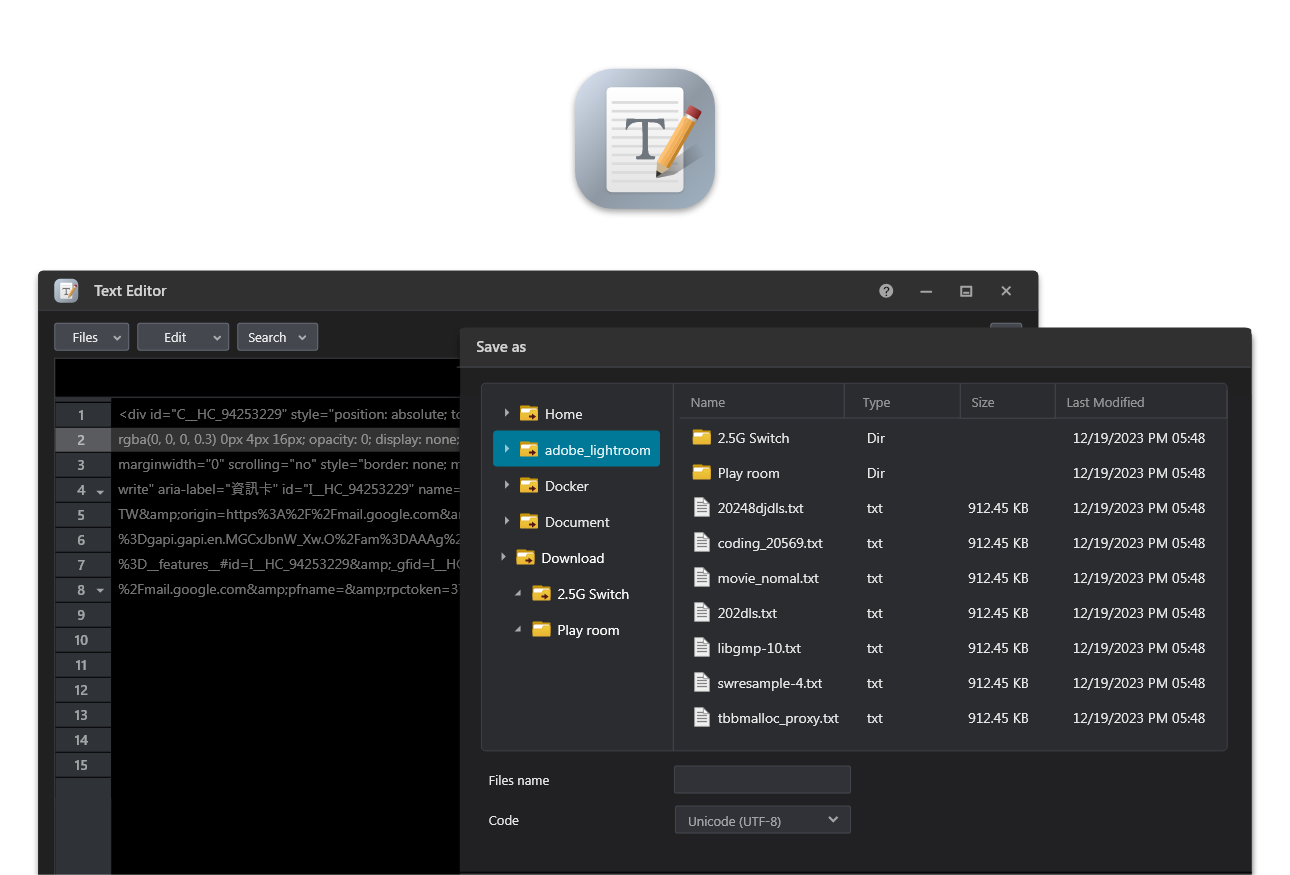Click the movie_nomal.txt file icon
This screenshot has height=875, width=1290.
pos(702,578)
